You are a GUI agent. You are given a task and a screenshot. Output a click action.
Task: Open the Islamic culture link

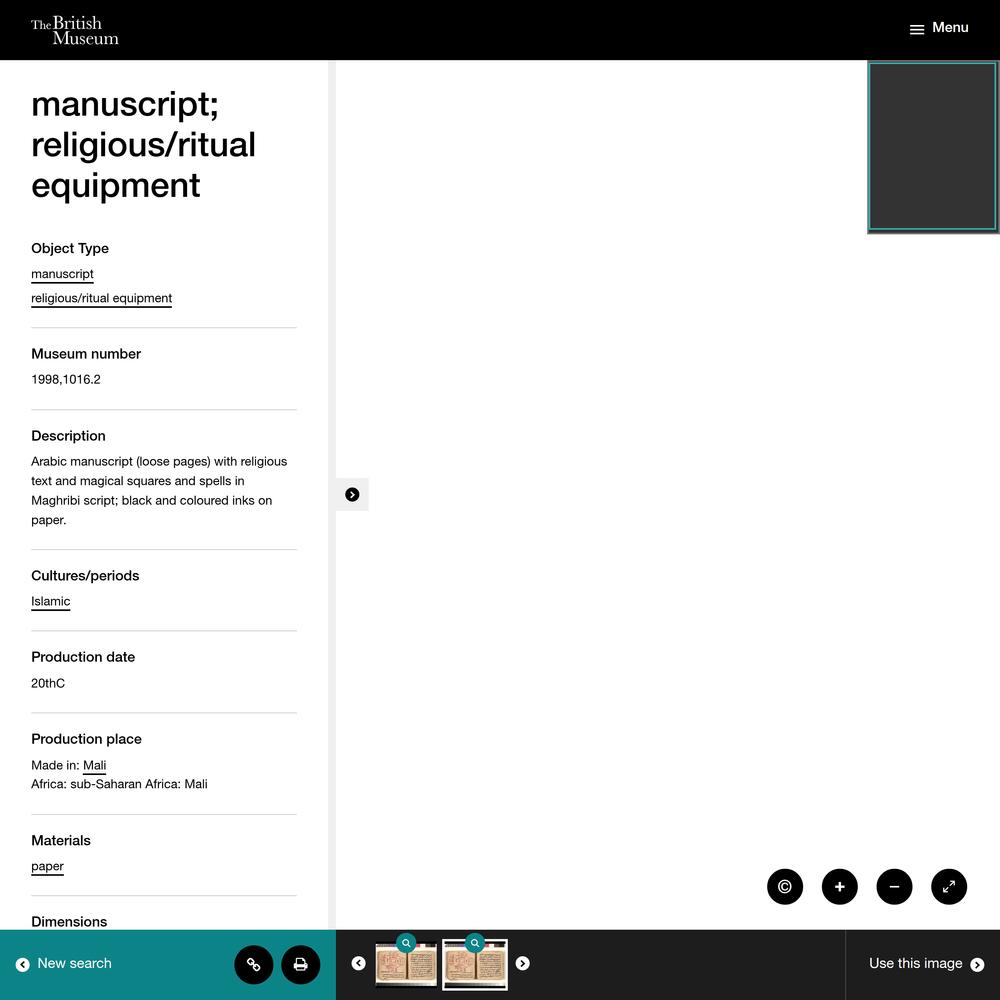(x=50, y=601)
